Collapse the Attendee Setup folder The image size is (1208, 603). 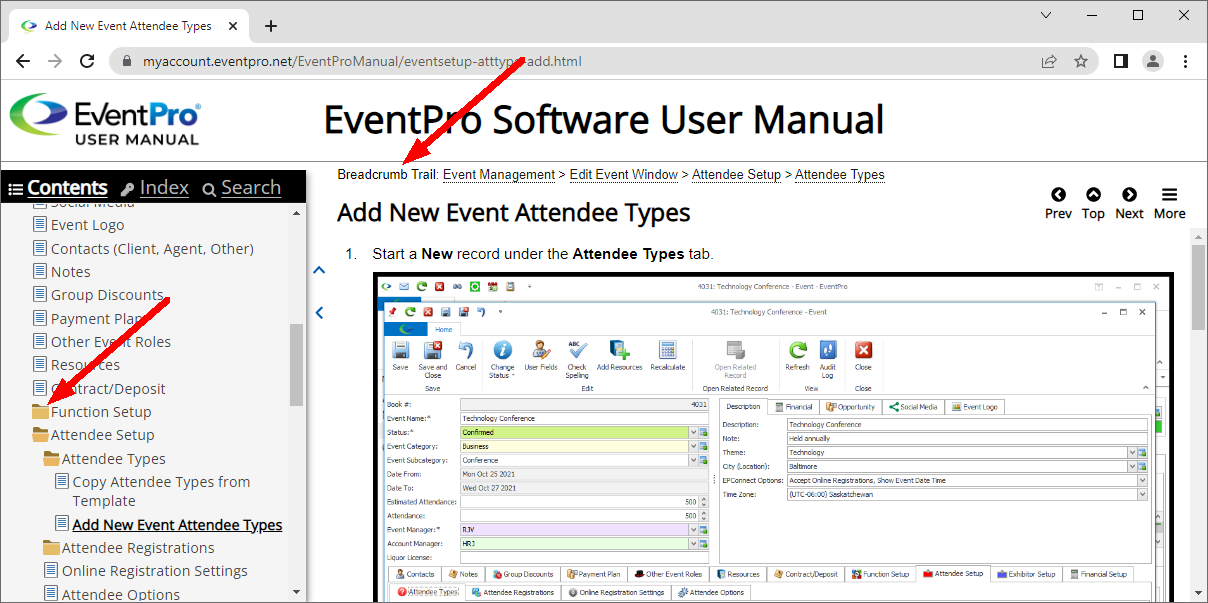point(40,435)
